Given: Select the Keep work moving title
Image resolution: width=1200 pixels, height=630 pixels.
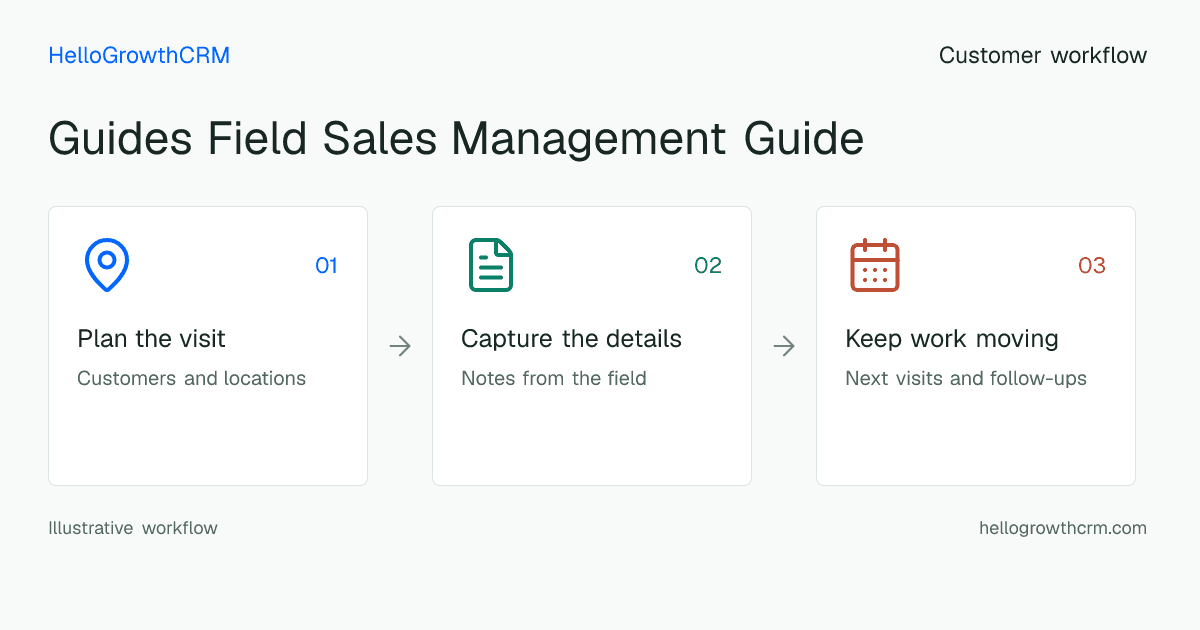Looking at the screenshot, I should [x=952, y=339].
